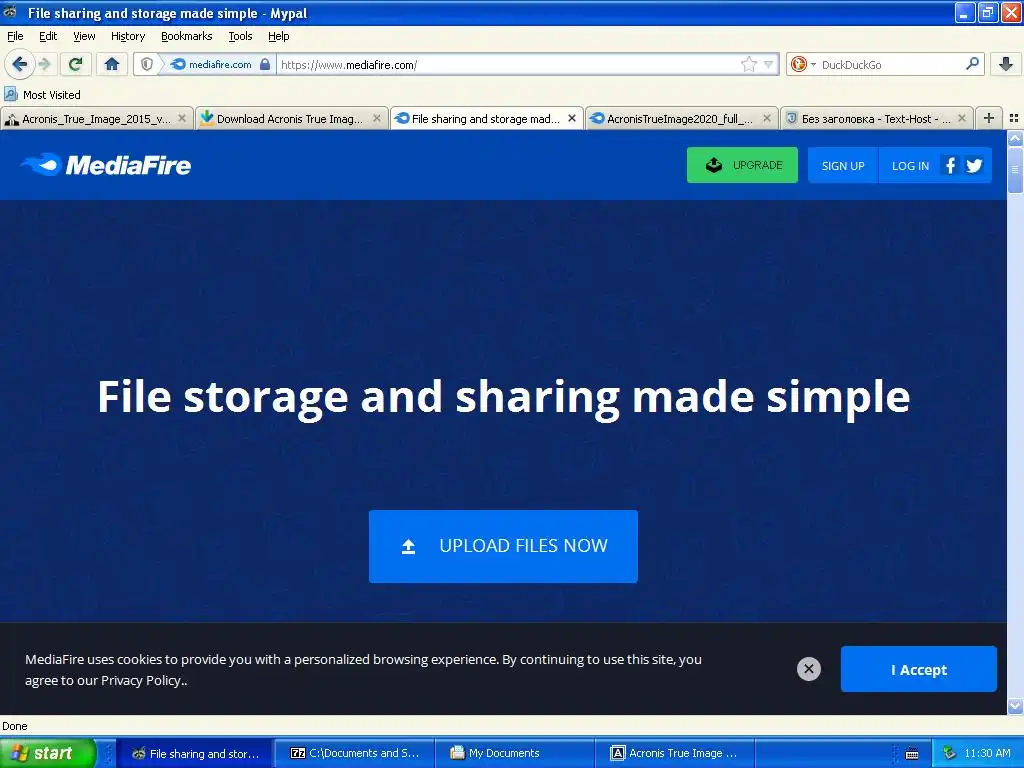
Task: Close the Acronis_True_Image_2015 tab
Action: (182, 118)
